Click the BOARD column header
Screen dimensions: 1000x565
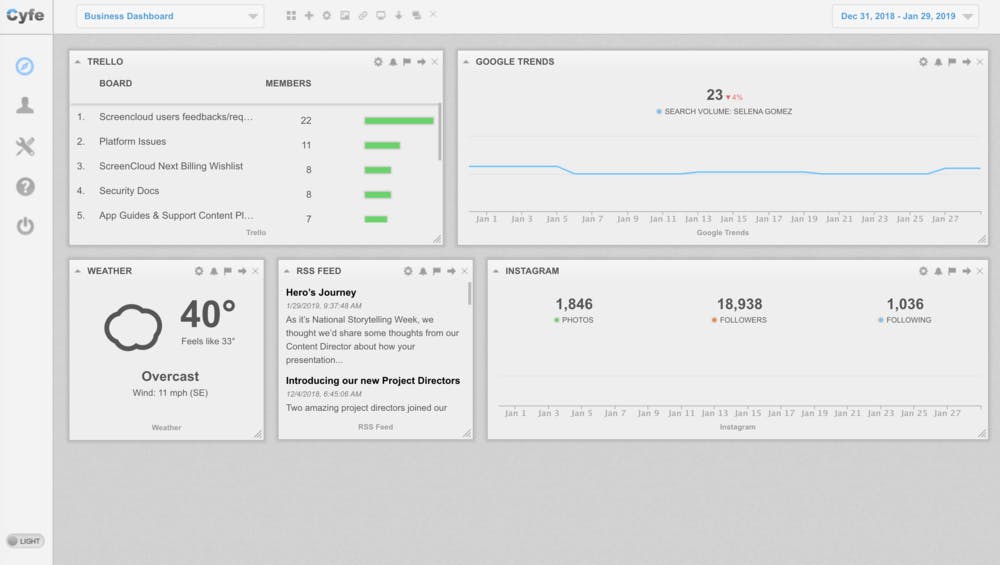coord(115,84)
